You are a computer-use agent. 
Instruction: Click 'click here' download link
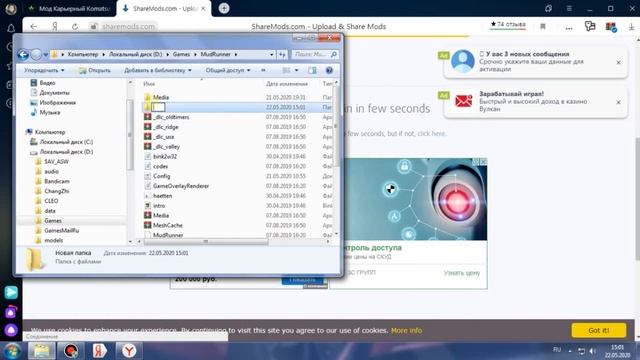click(431, 133)
